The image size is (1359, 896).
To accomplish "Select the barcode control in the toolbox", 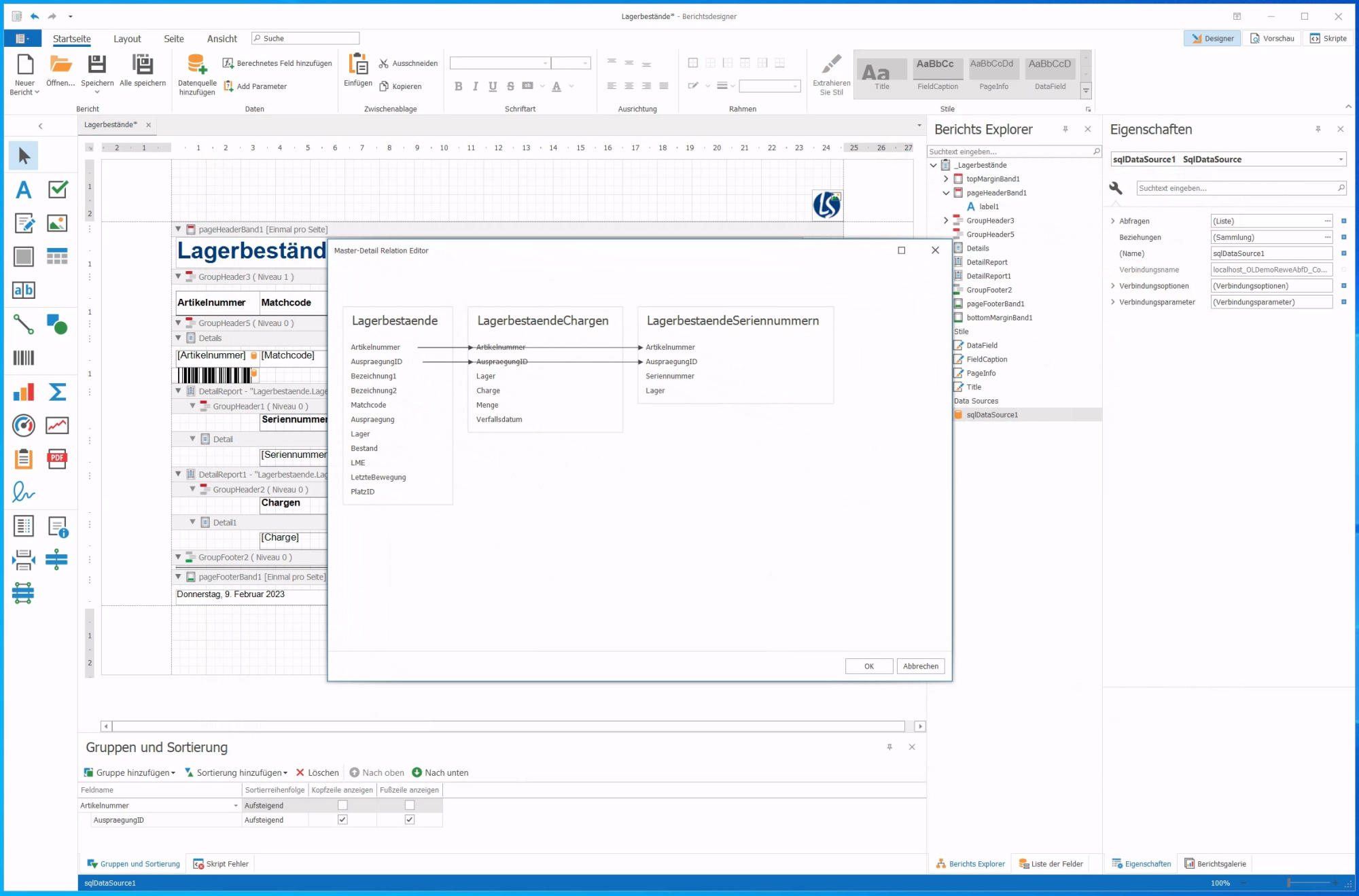I will coord(23,358).
